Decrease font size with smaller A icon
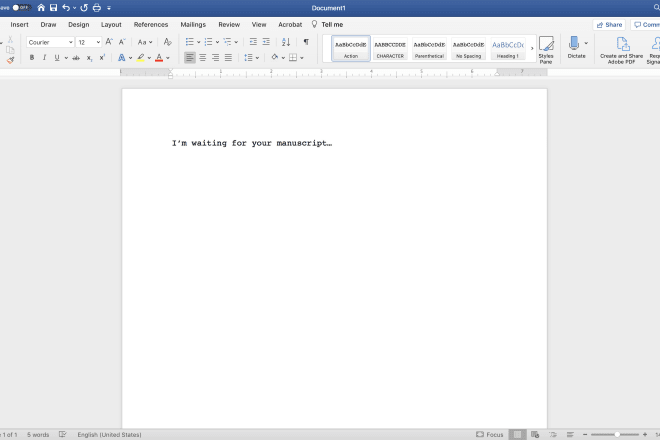Screen dimensions: 660x440 tap(122, 42)
